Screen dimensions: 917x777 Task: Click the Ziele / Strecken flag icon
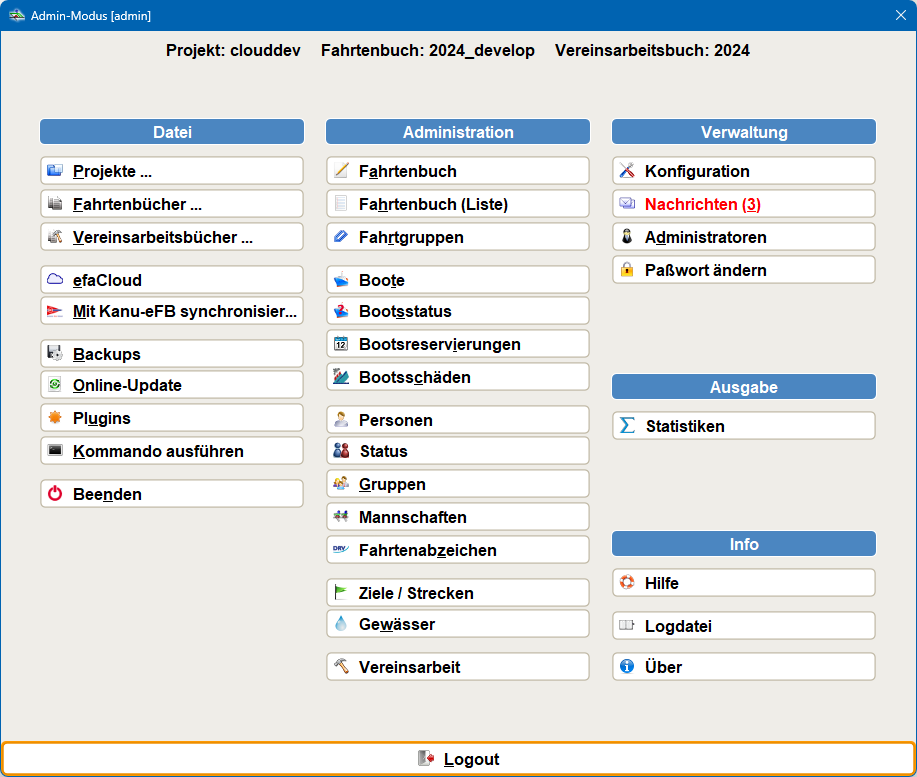point(341,592)
